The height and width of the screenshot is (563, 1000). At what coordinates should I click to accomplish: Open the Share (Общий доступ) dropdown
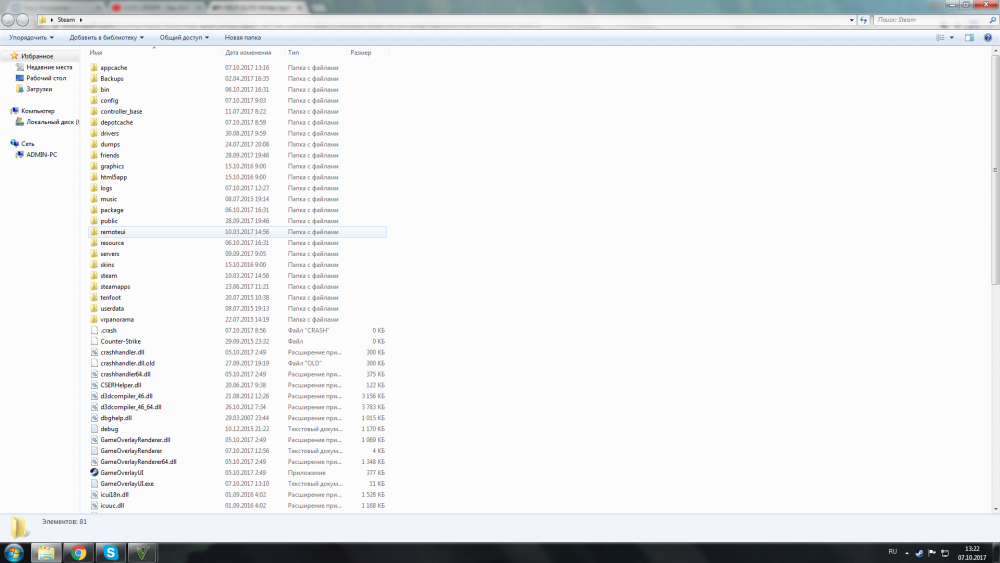click(x=184, y=38)
